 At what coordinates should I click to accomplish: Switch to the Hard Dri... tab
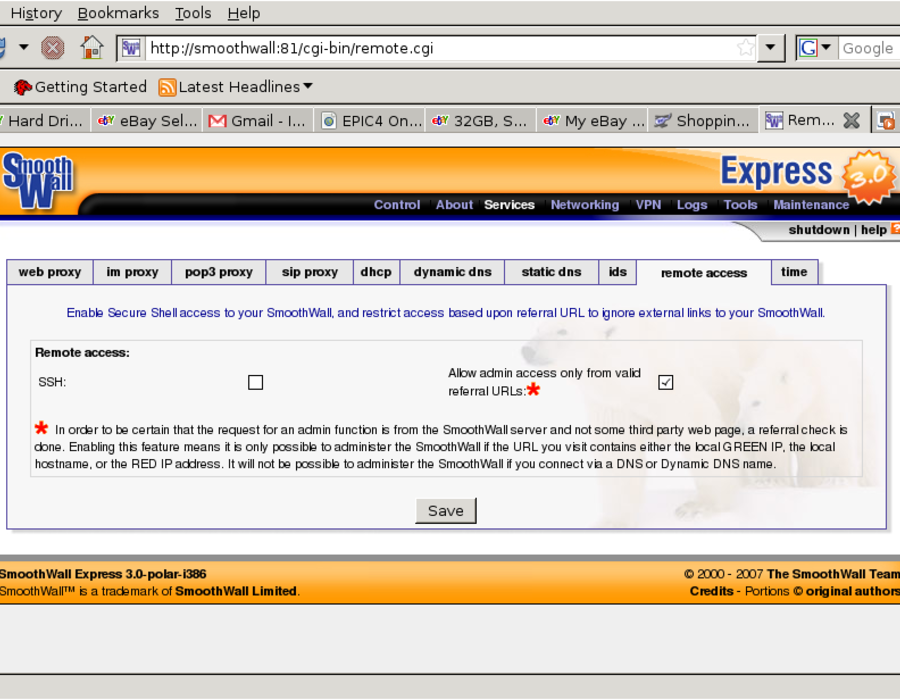click(x=44, y=121)
